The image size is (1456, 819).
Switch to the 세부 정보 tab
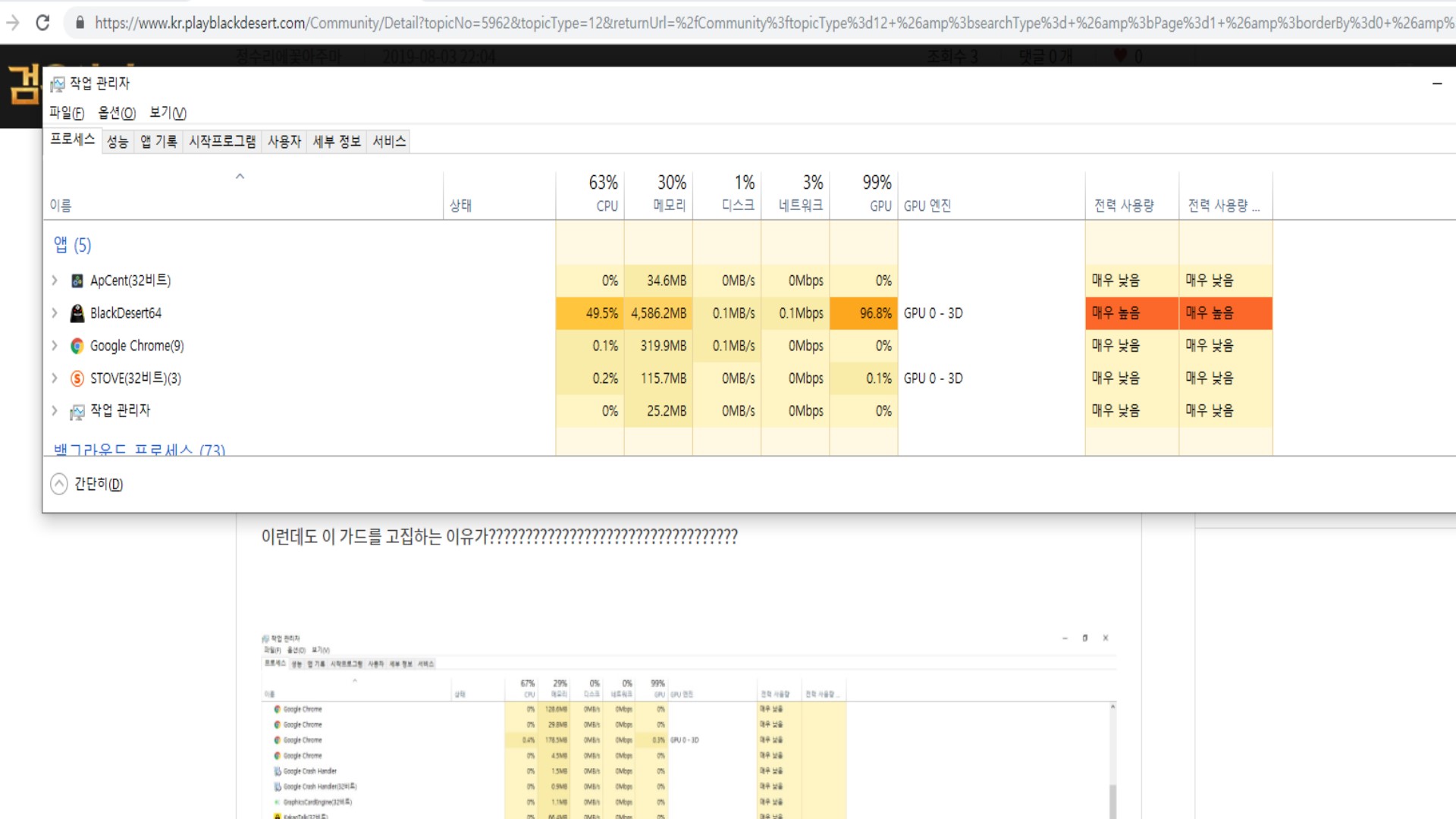337,142
